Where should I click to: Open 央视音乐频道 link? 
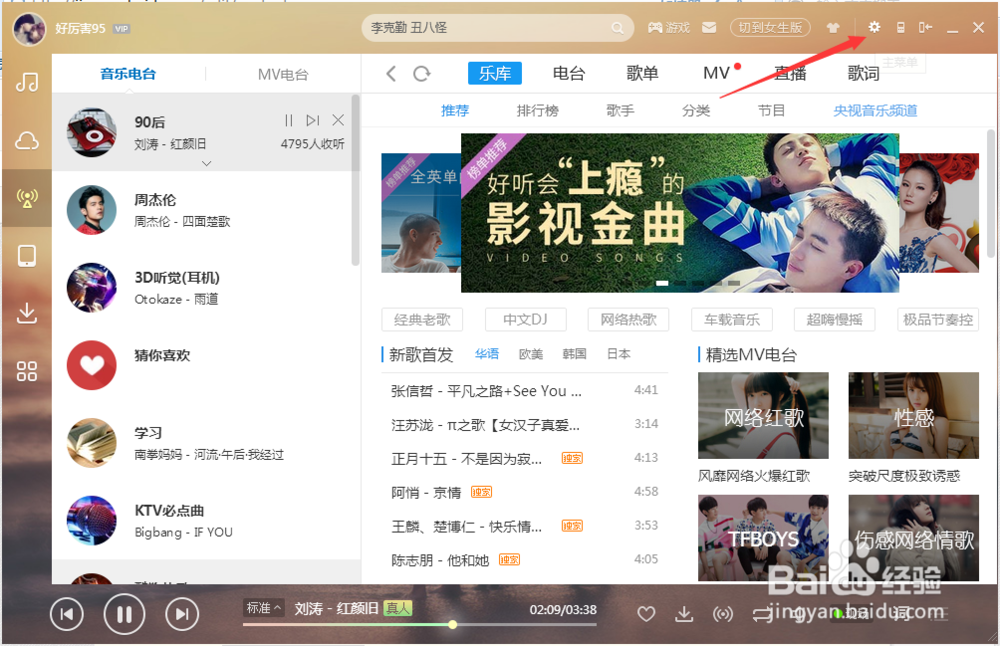[x=876, y=111]
